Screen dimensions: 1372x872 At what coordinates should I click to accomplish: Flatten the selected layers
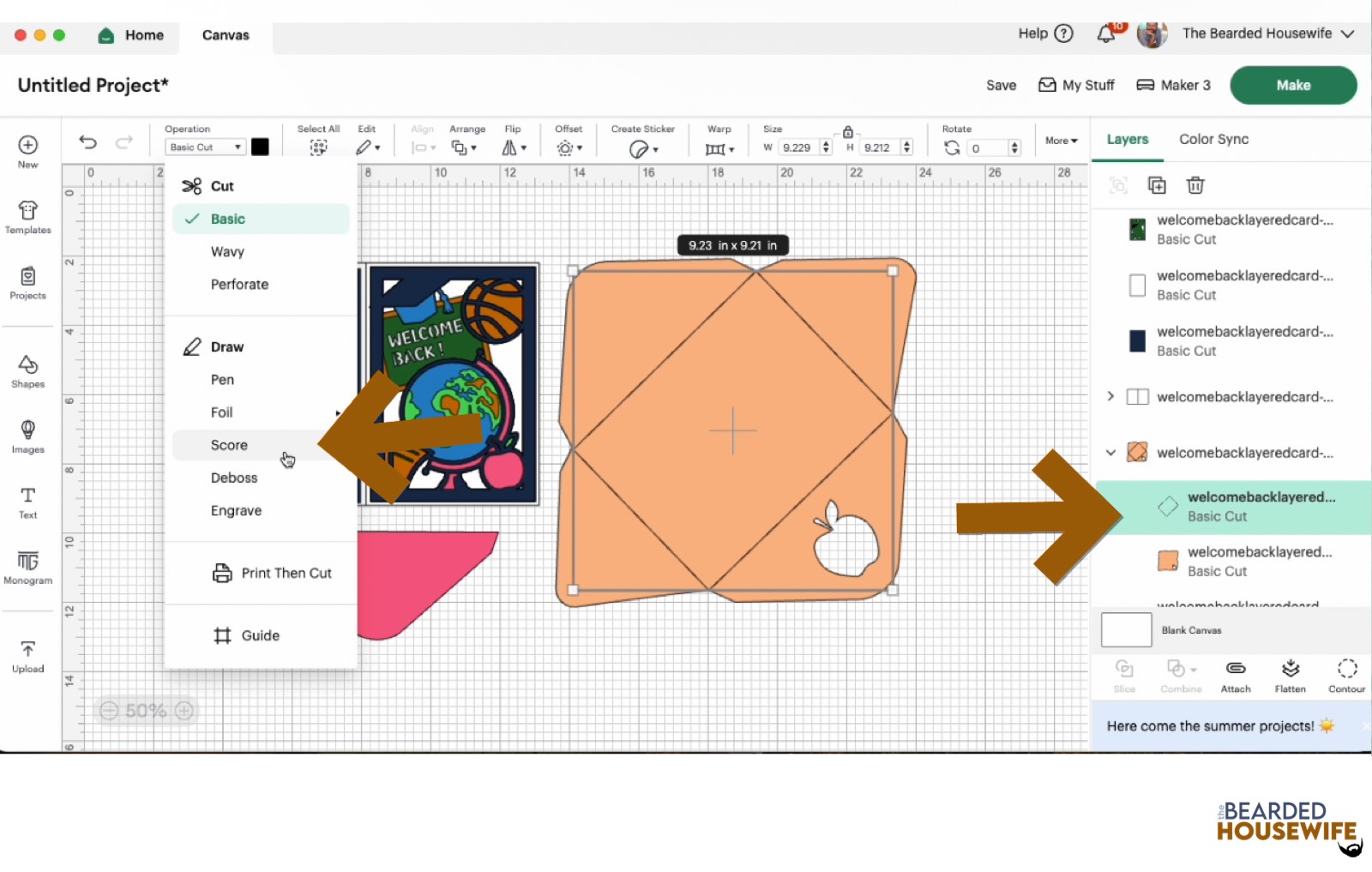1290,676
